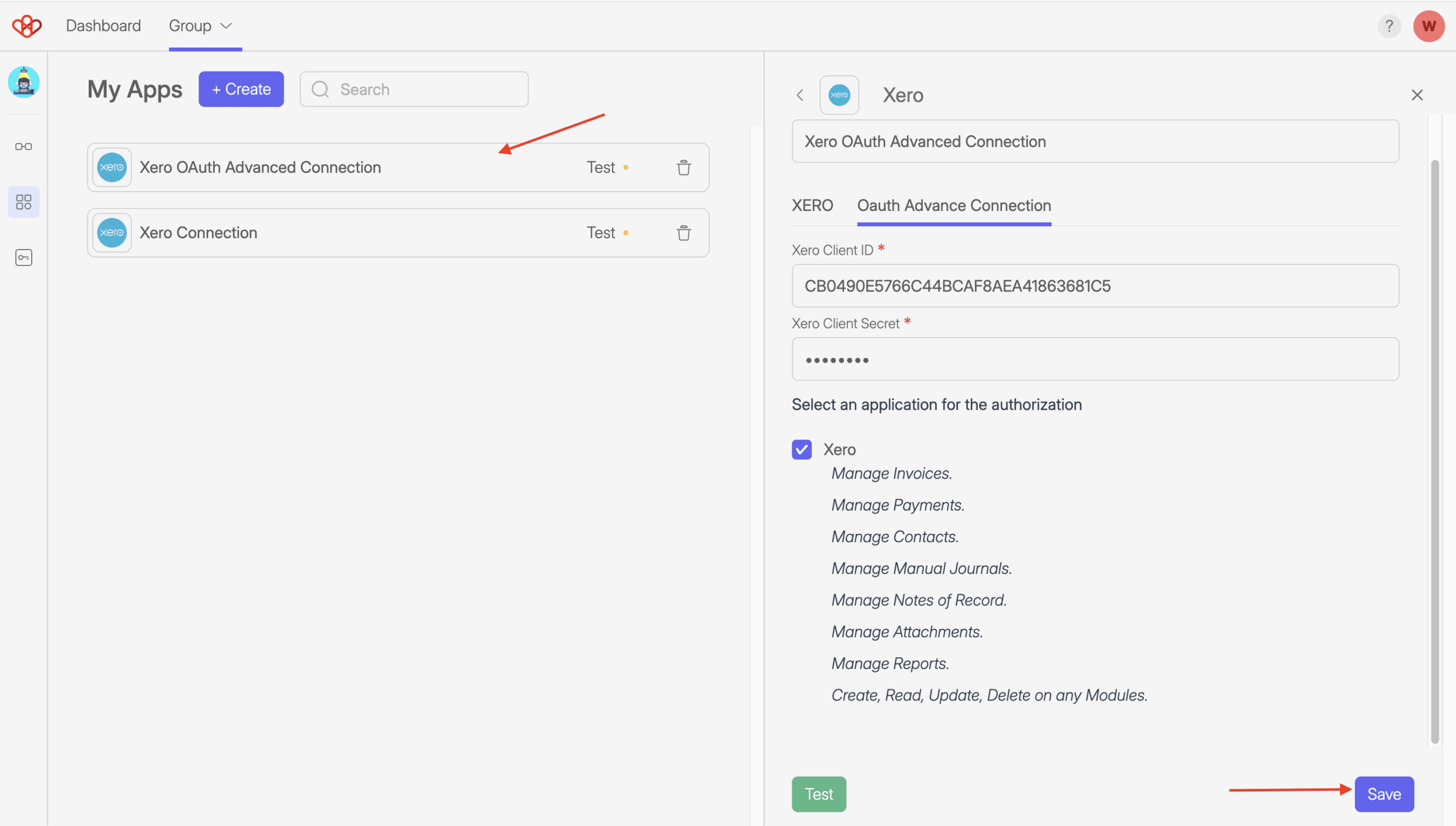Click the 'Manage Notes of Record.' text

pos(919,600)
